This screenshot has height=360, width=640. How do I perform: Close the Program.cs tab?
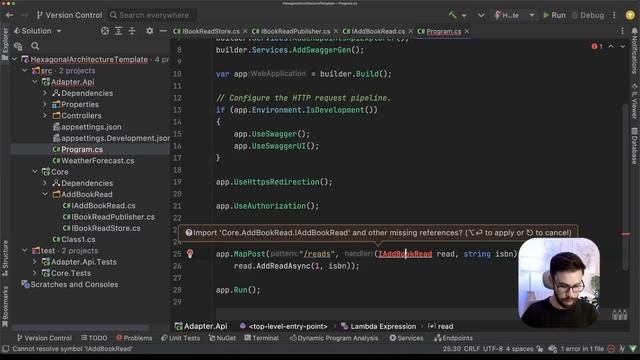pos(467,31)
